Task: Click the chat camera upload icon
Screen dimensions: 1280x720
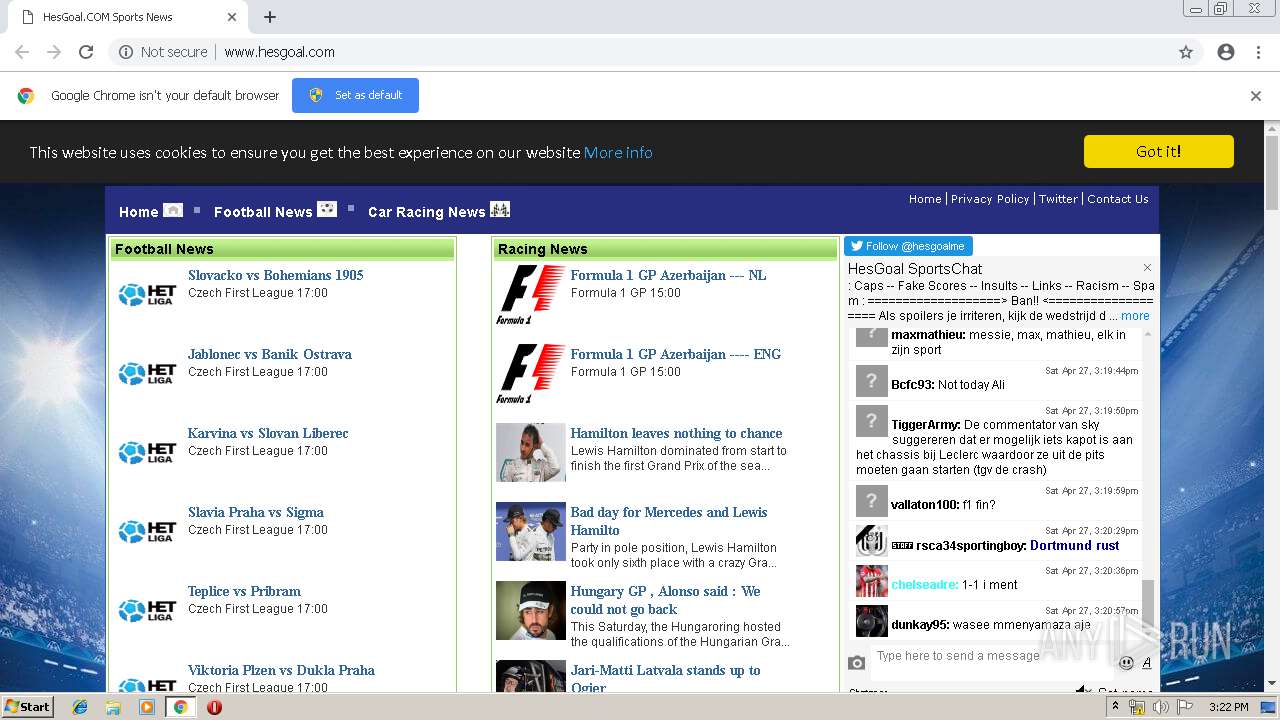Action: pos(857,662)
